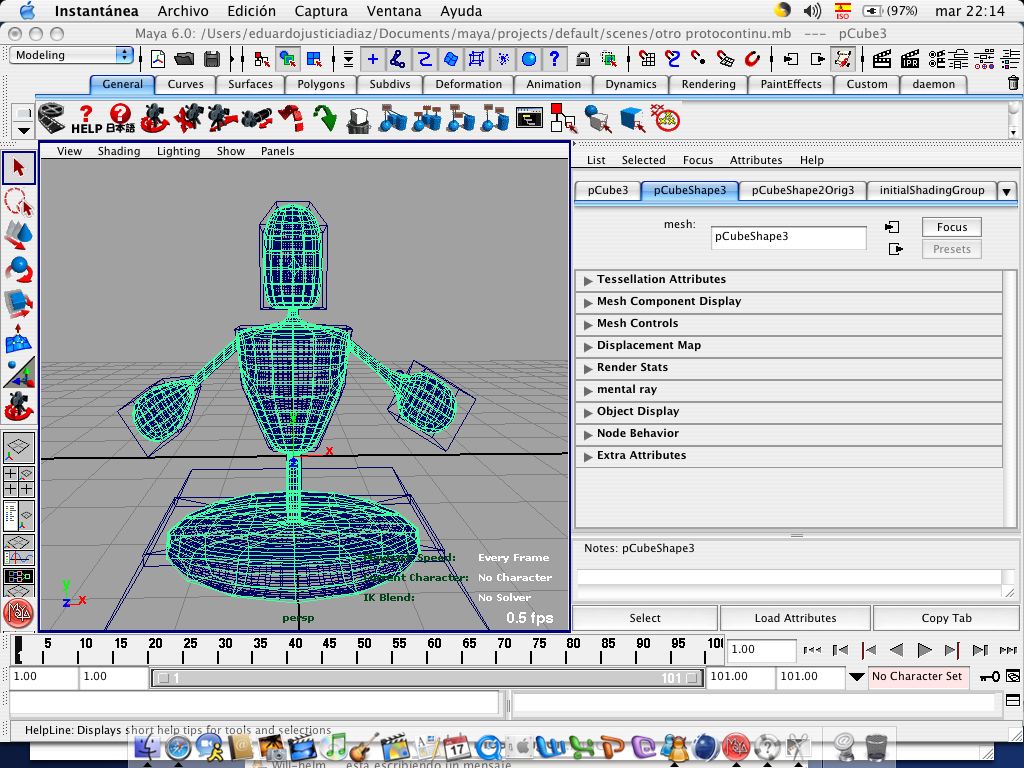
Task: Switch to persp/graph editor layout
Action: [x=19, y=550]
